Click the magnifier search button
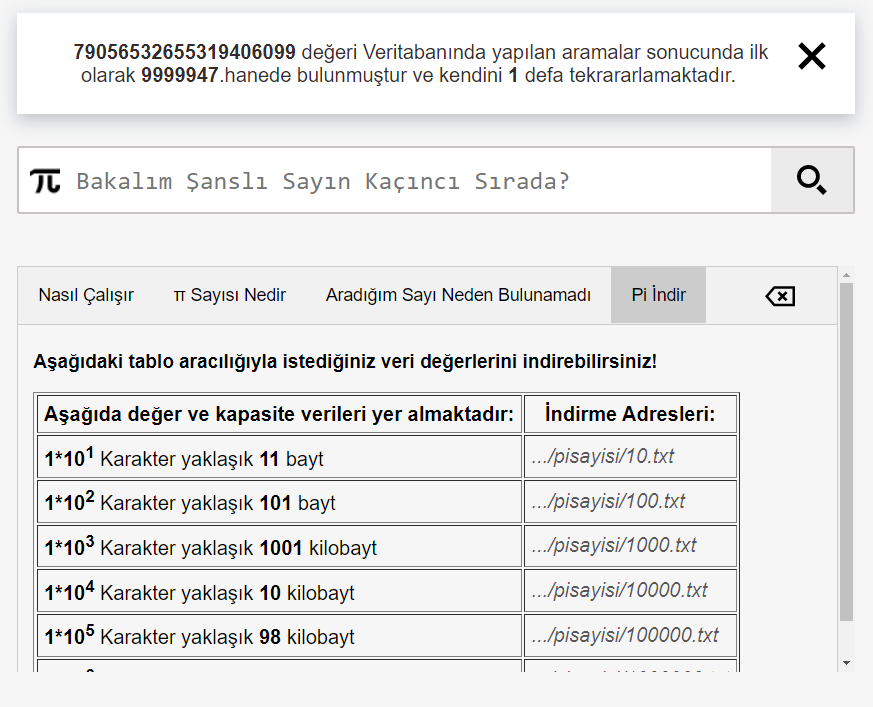The image size is (873, 707). 812,180
